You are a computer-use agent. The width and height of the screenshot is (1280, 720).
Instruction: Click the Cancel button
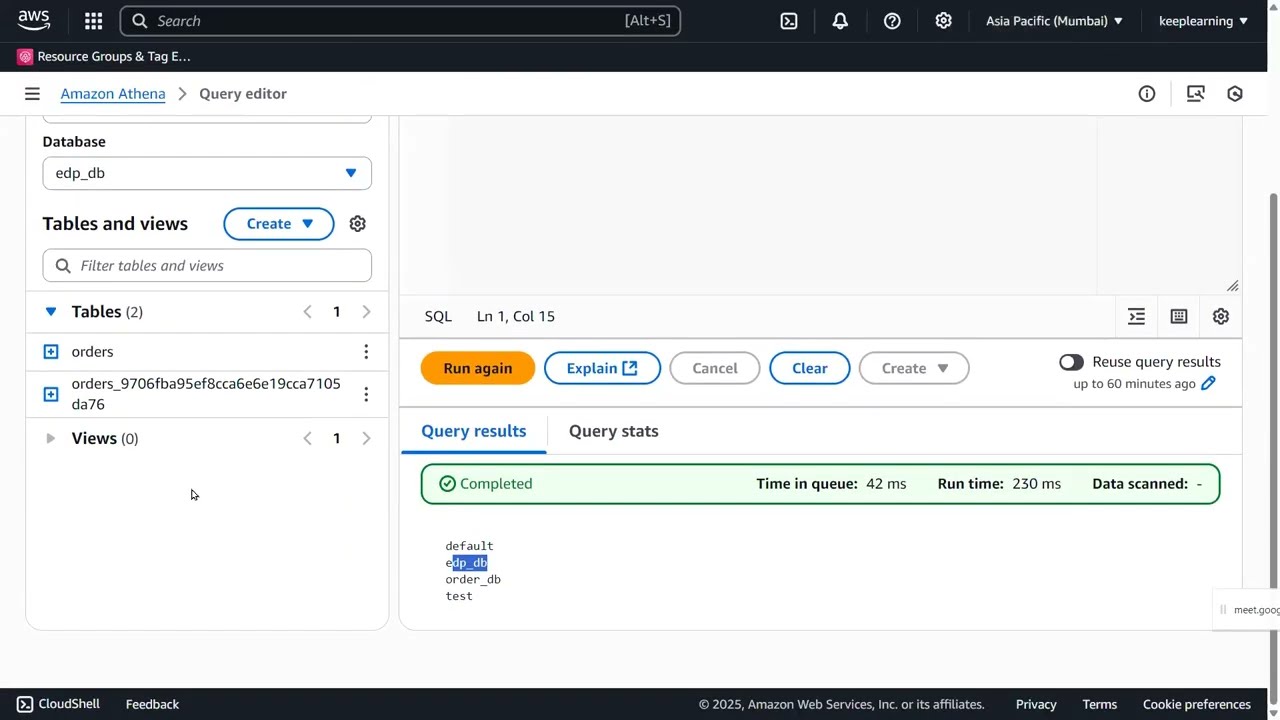coord(715,368)
